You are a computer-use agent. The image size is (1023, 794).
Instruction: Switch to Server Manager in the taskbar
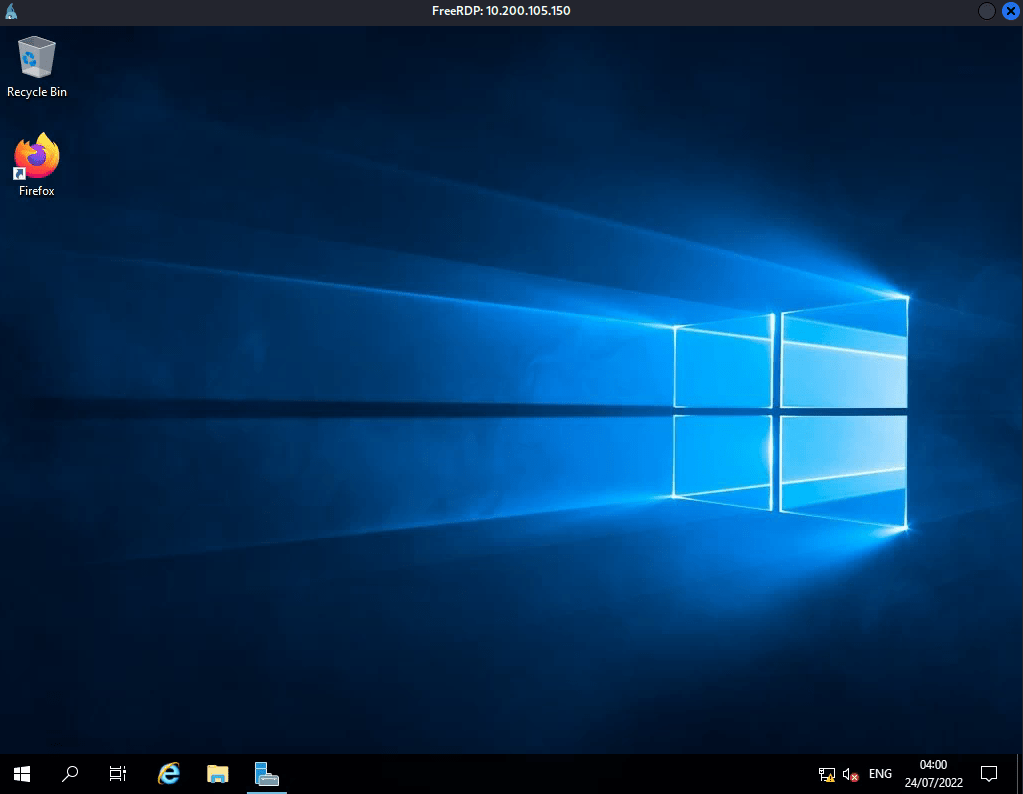(266, 773)
